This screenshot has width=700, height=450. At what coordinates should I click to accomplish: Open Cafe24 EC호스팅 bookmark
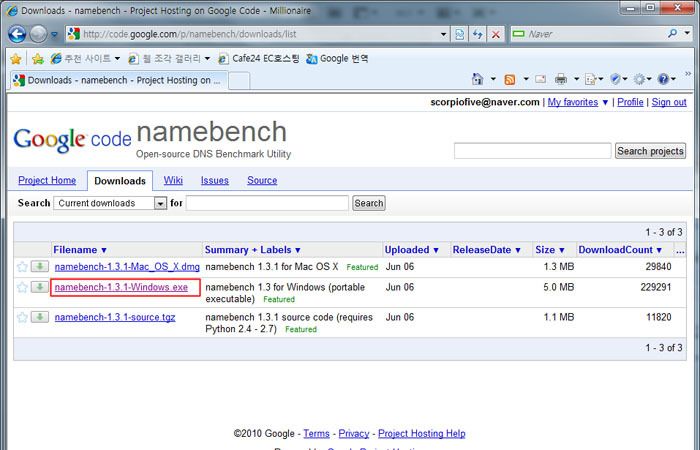pos(259,58)
